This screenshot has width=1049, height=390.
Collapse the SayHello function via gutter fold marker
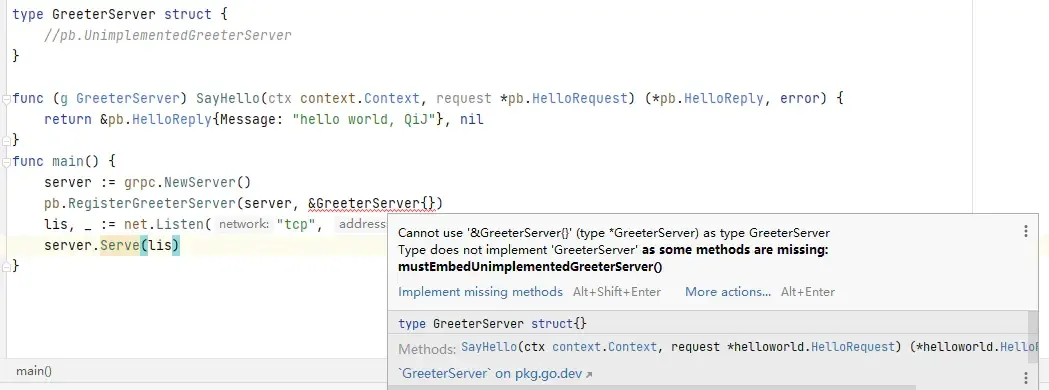click(x=6, y=99)
